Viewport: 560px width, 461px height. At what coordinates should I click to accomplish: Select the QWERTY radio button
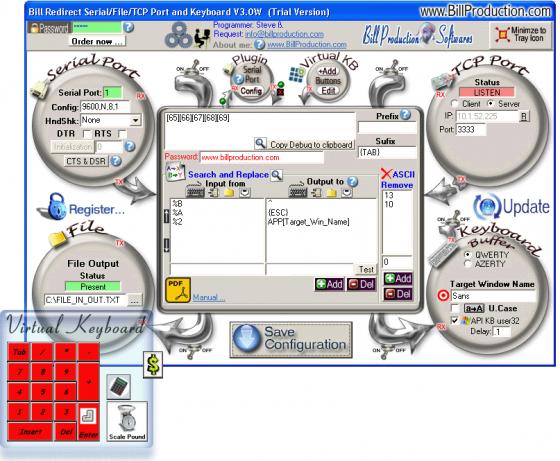pos(467,255)
